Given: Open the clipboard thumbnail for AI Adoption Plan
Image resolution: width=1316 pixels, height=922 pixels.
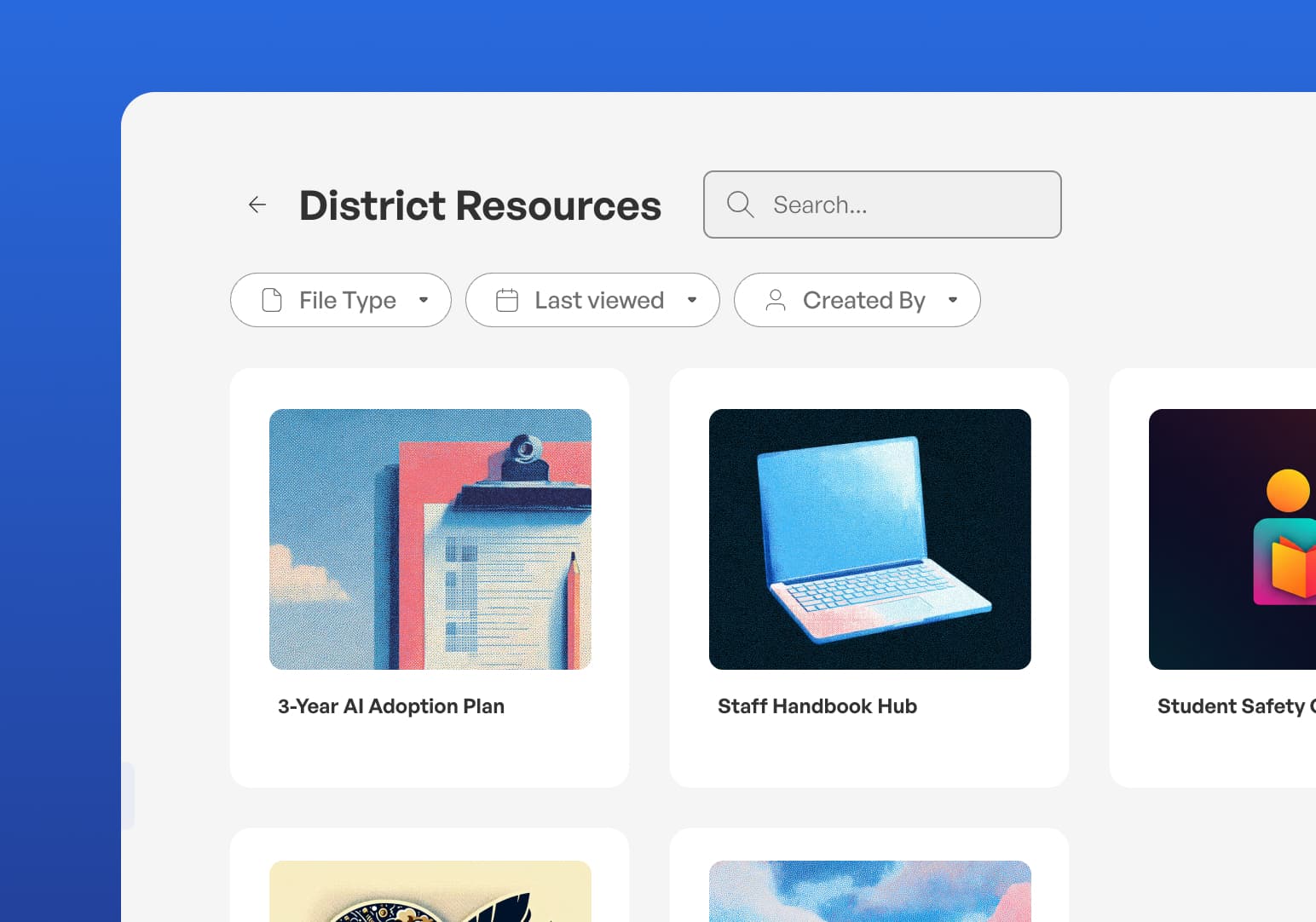Looking at the screenshot, I should point(430,539).
